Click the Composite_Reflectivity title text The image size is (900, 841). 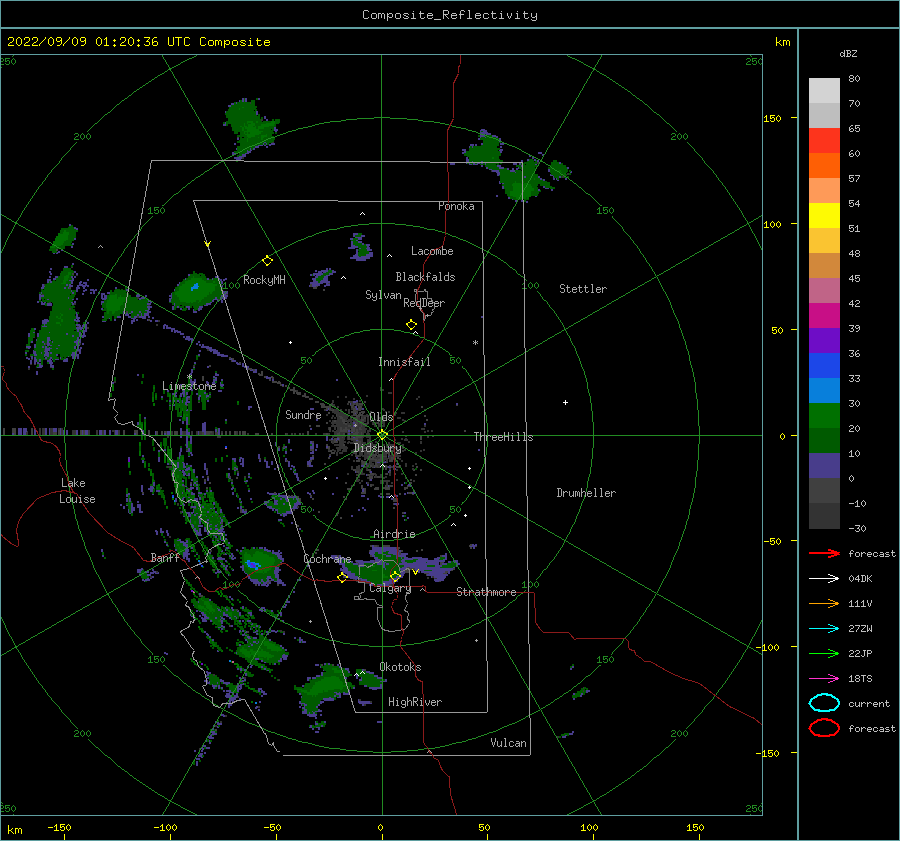[449, 15]
